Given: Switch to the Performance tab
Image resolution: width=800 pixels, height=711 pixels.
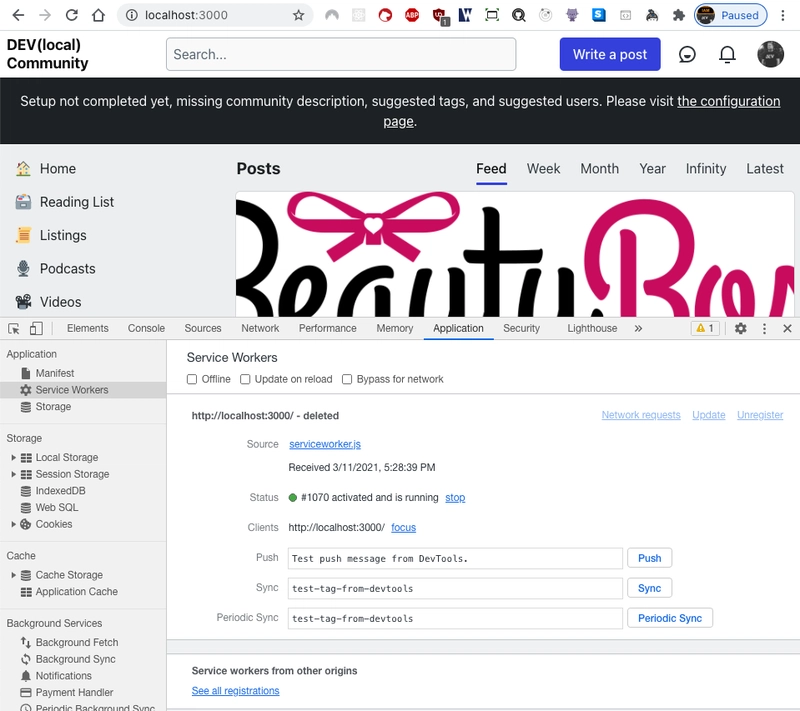Looking at the screenshot, I should point(328,328).
